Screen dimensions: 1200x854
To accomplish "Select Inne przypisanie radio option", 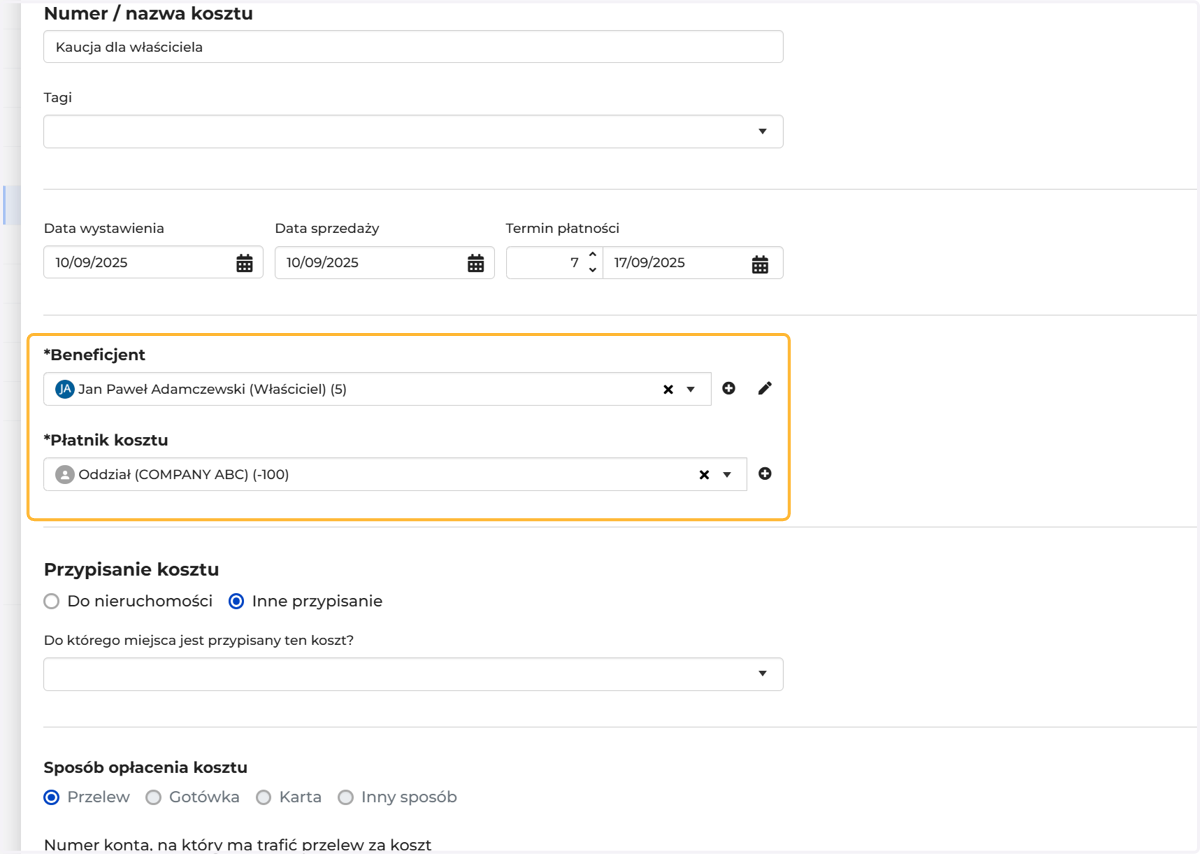I will [237, 602].
